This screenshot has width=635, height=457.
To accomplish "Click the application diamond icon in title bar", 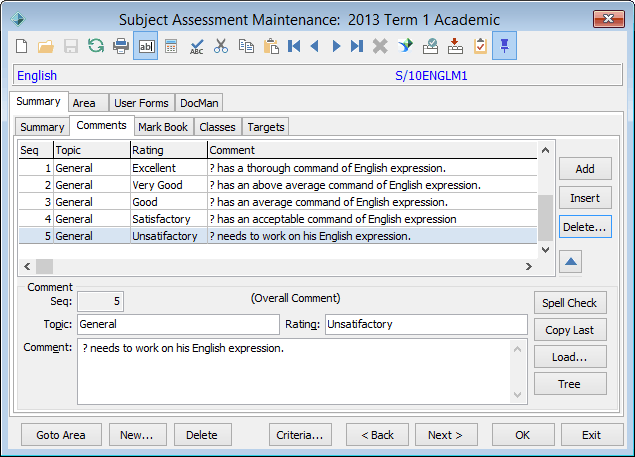I will 18,19.
